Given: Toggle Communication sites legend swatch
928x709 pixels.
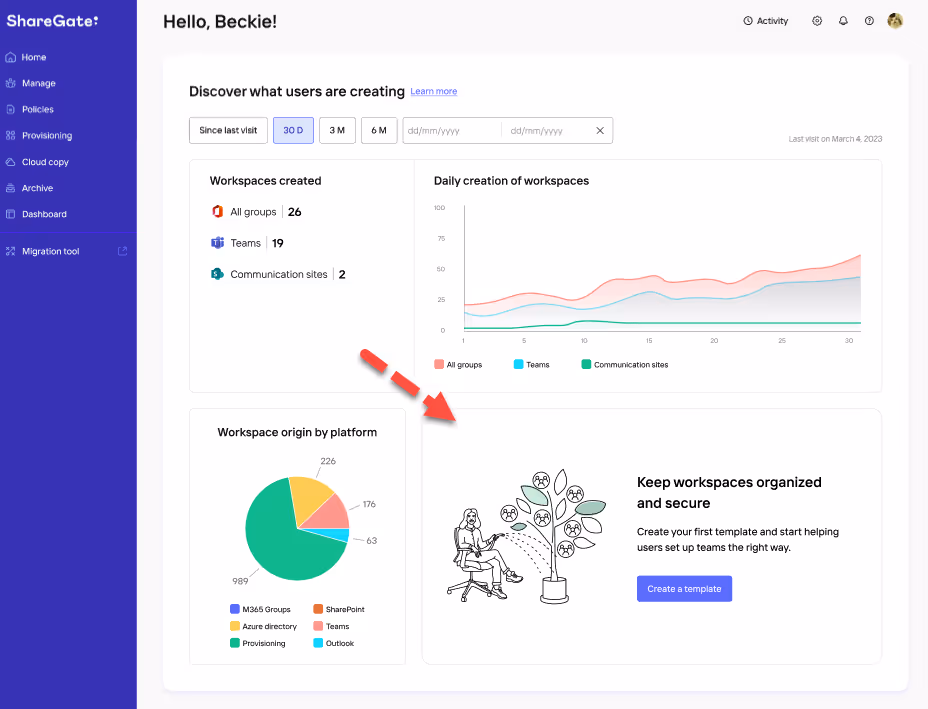Looking at the screenshot, I should [586, 364].
